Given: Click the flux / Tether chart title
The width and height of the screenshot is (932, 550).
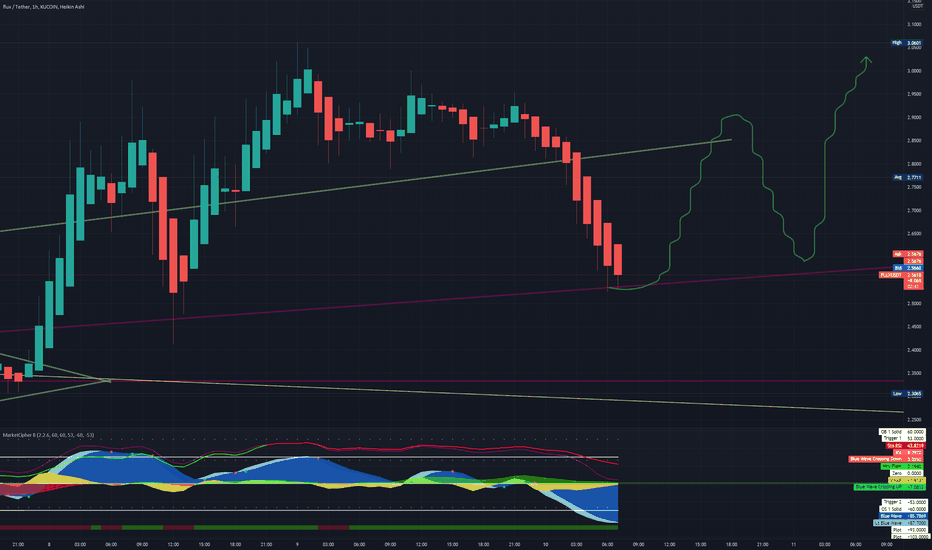Looking at the screenshot, I should (x=43, y=7).
